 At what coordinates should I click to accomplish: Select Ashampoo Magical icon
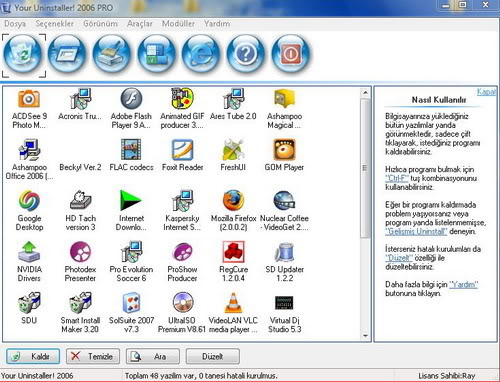(284, 99)
